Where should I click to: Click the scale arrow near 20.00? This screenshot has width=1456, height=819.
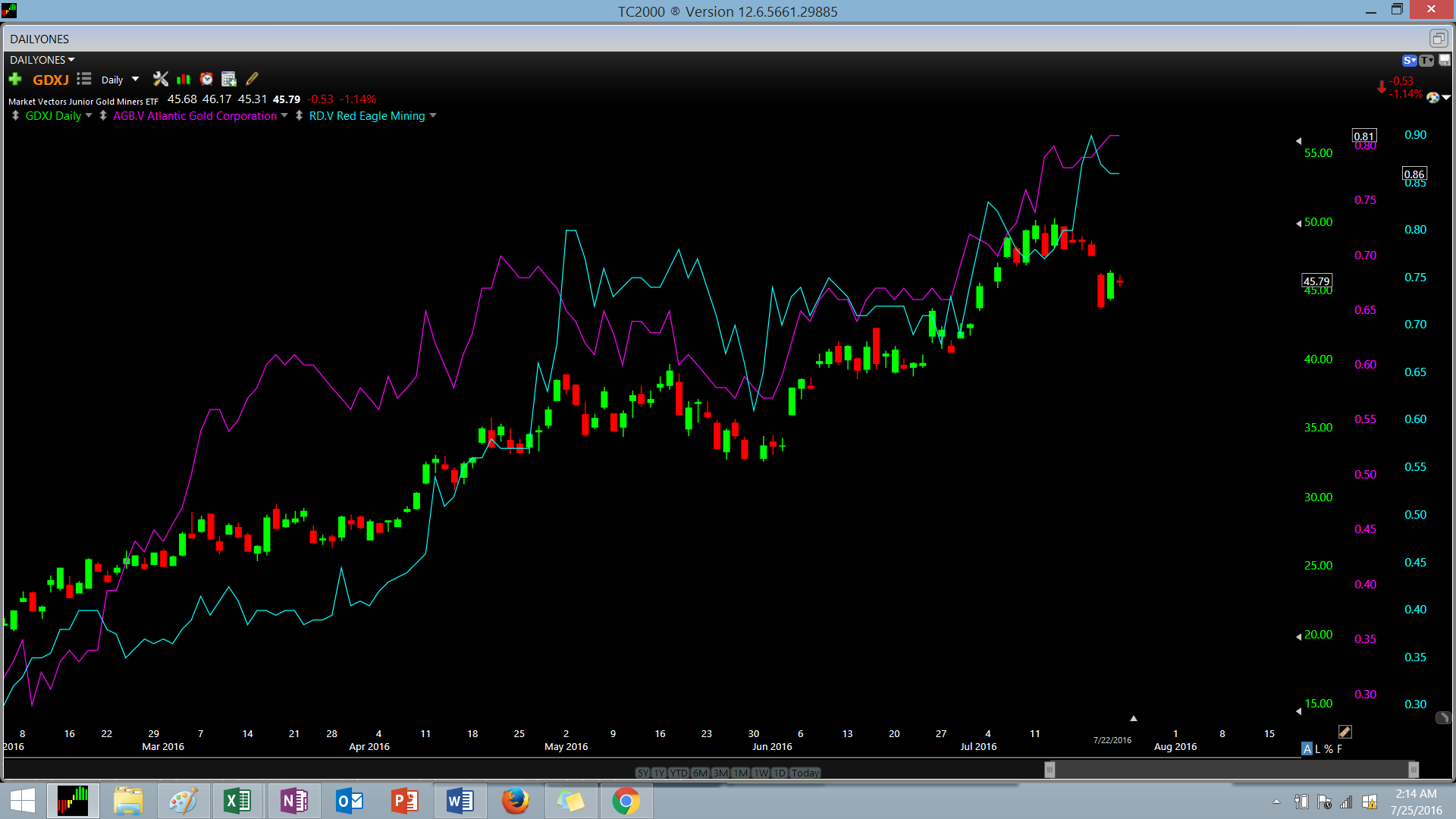click(x=1298, y=637)
